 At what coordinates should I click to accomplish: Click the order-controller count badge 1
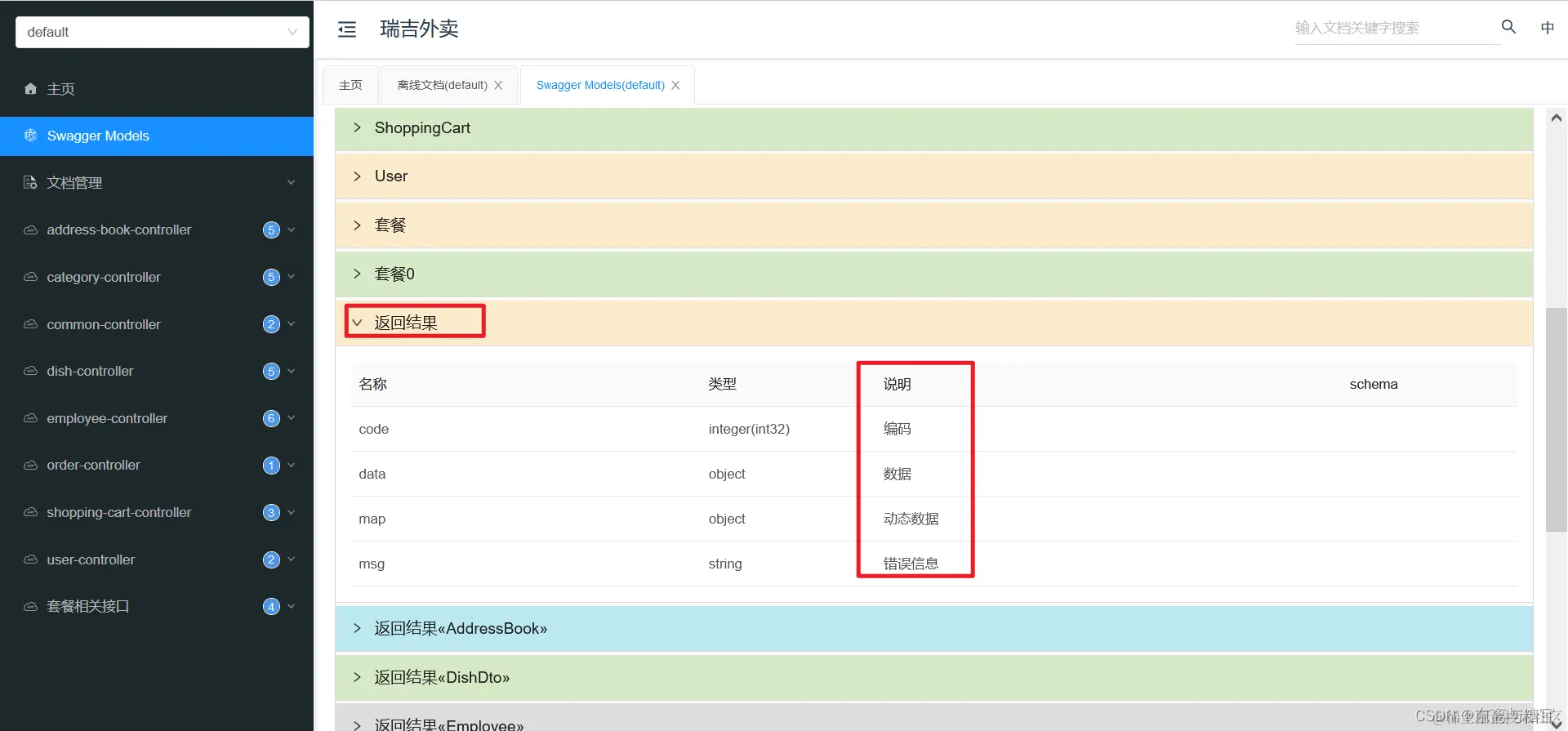(271, 466)
